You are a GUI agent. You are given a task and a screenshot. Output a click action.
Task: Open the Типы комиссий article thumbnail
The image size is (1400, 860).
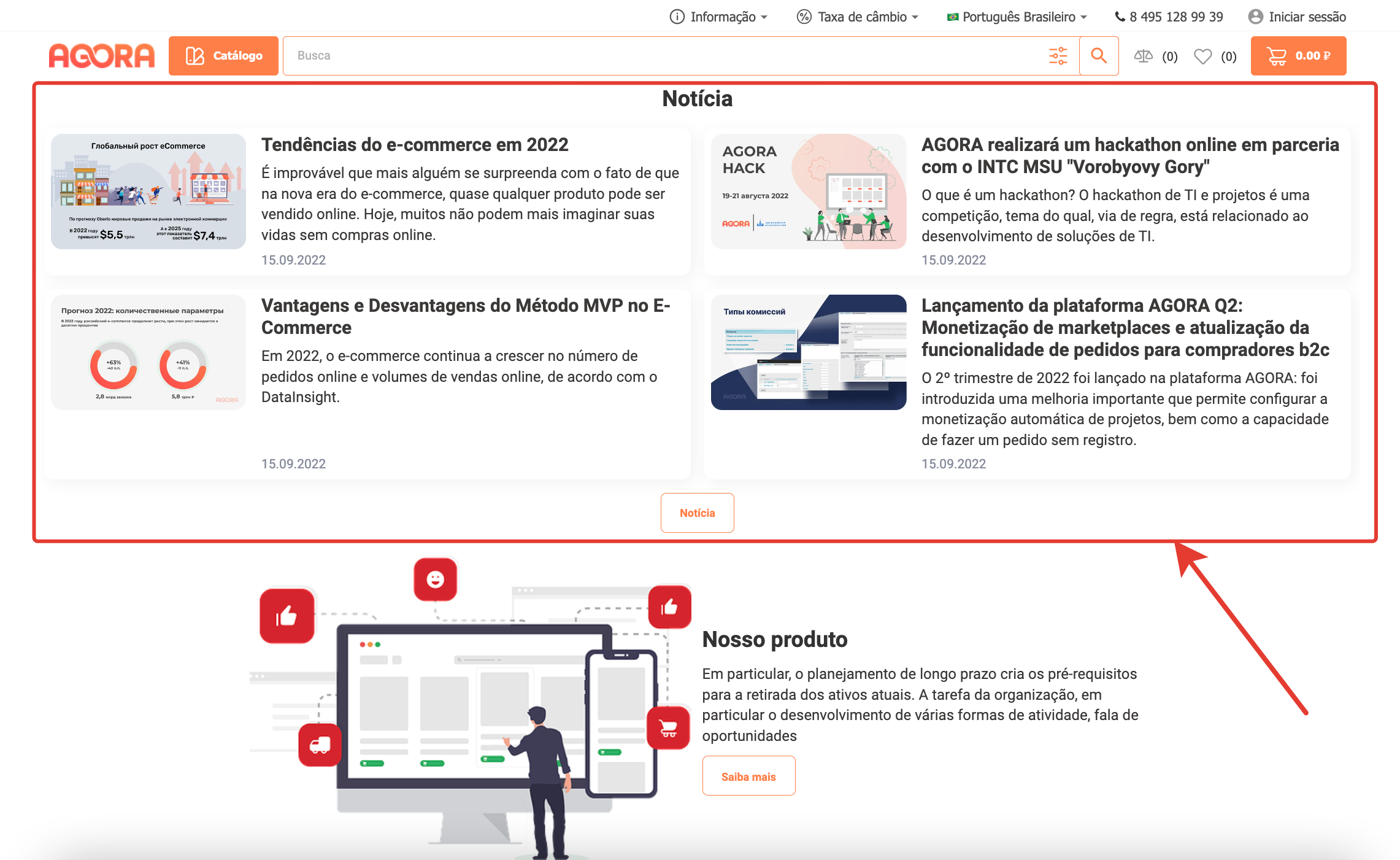pos(808,352)
